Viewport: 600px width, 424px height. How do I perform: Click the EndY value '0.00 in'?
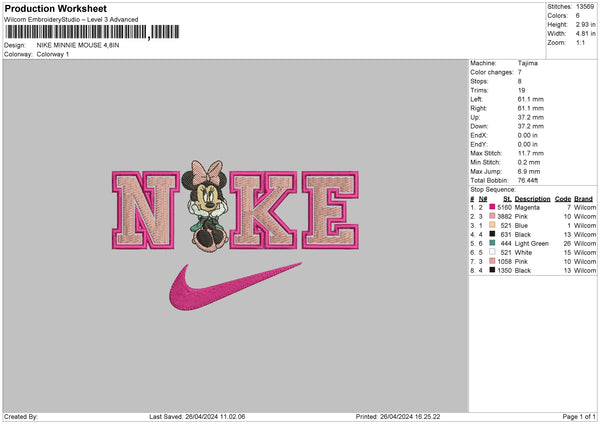tap(528, 144)
